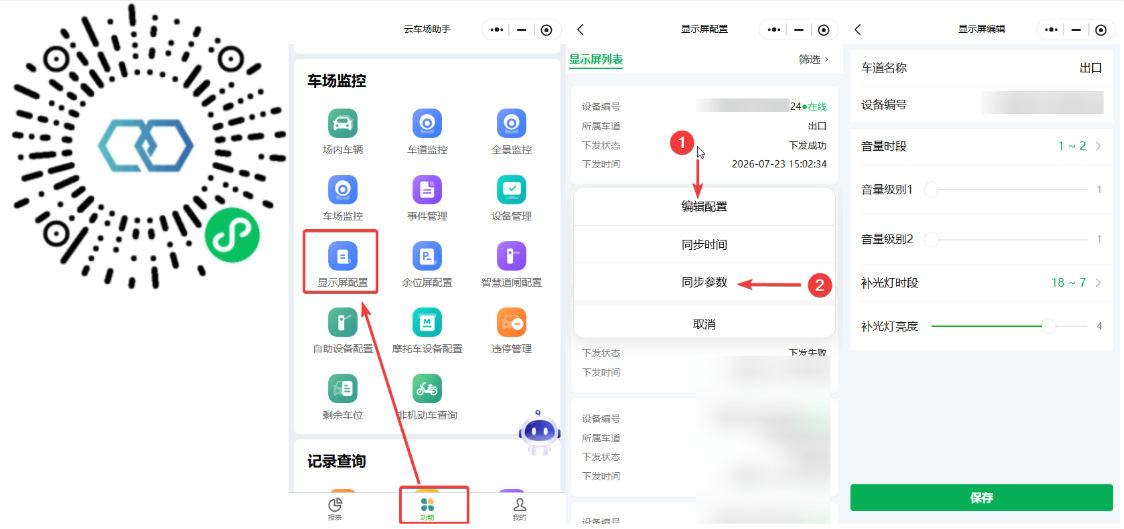
Task: Open the 显示屏配置 icon
Action: tap(343, 256)
